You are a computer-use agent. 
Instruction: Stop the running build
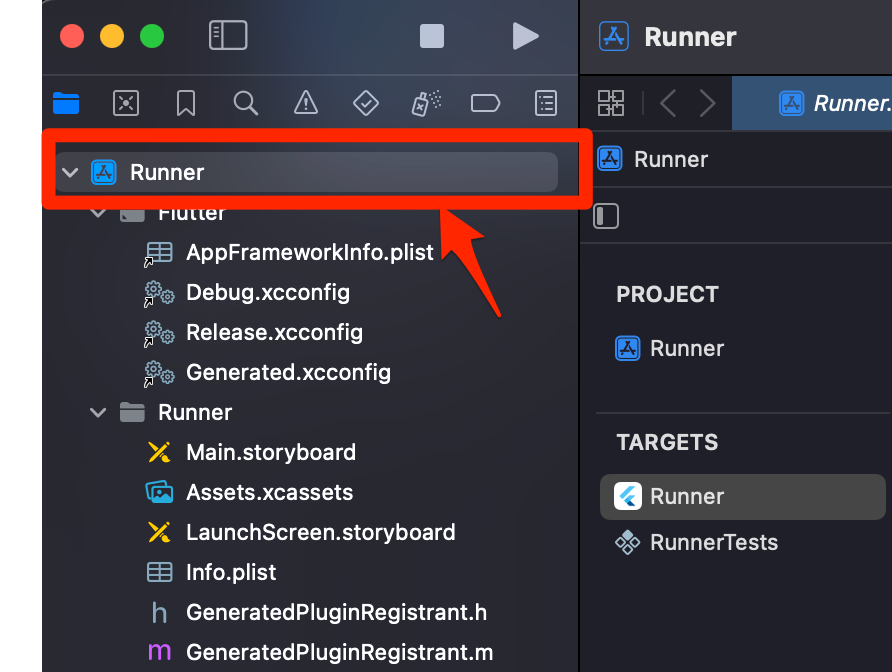432,36
